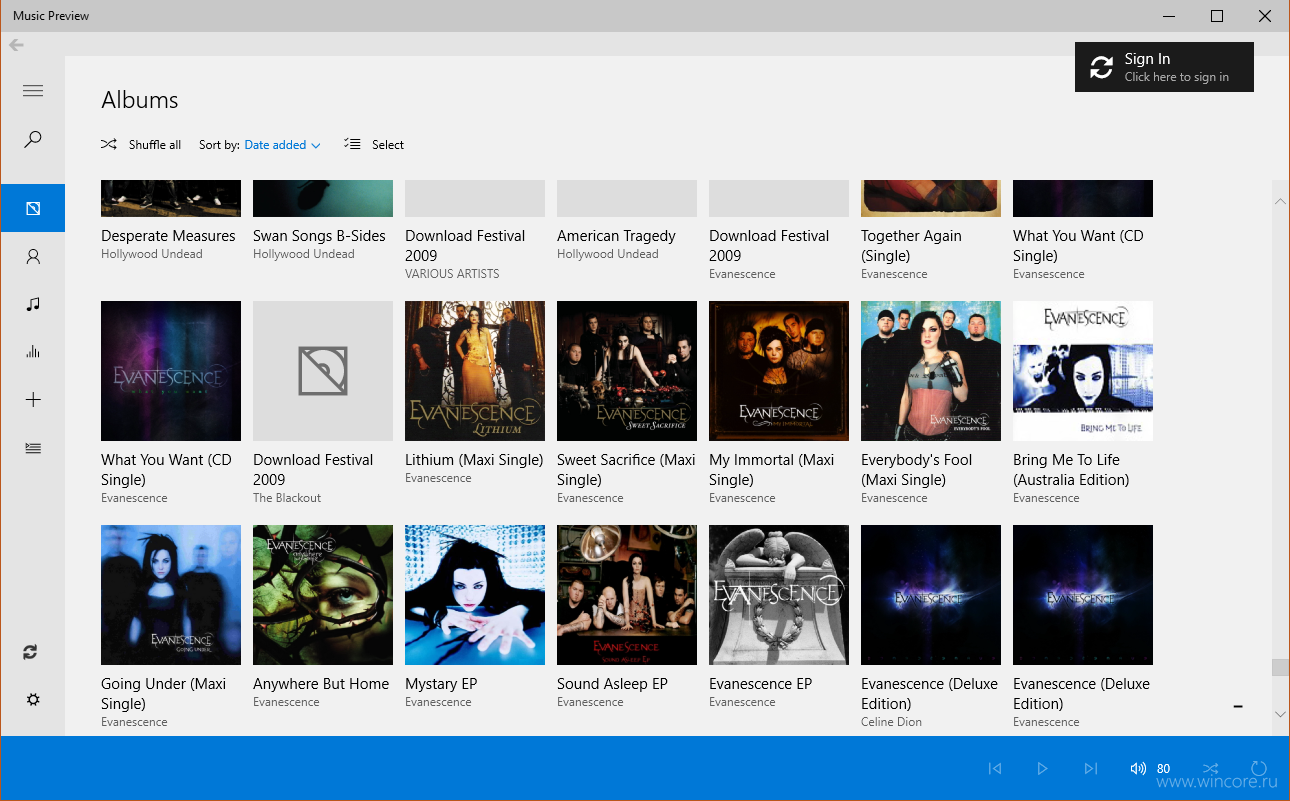Click the Anywhere But Home title text
The width and height of the screenshot is (1290, 801).
click(321, 684)
